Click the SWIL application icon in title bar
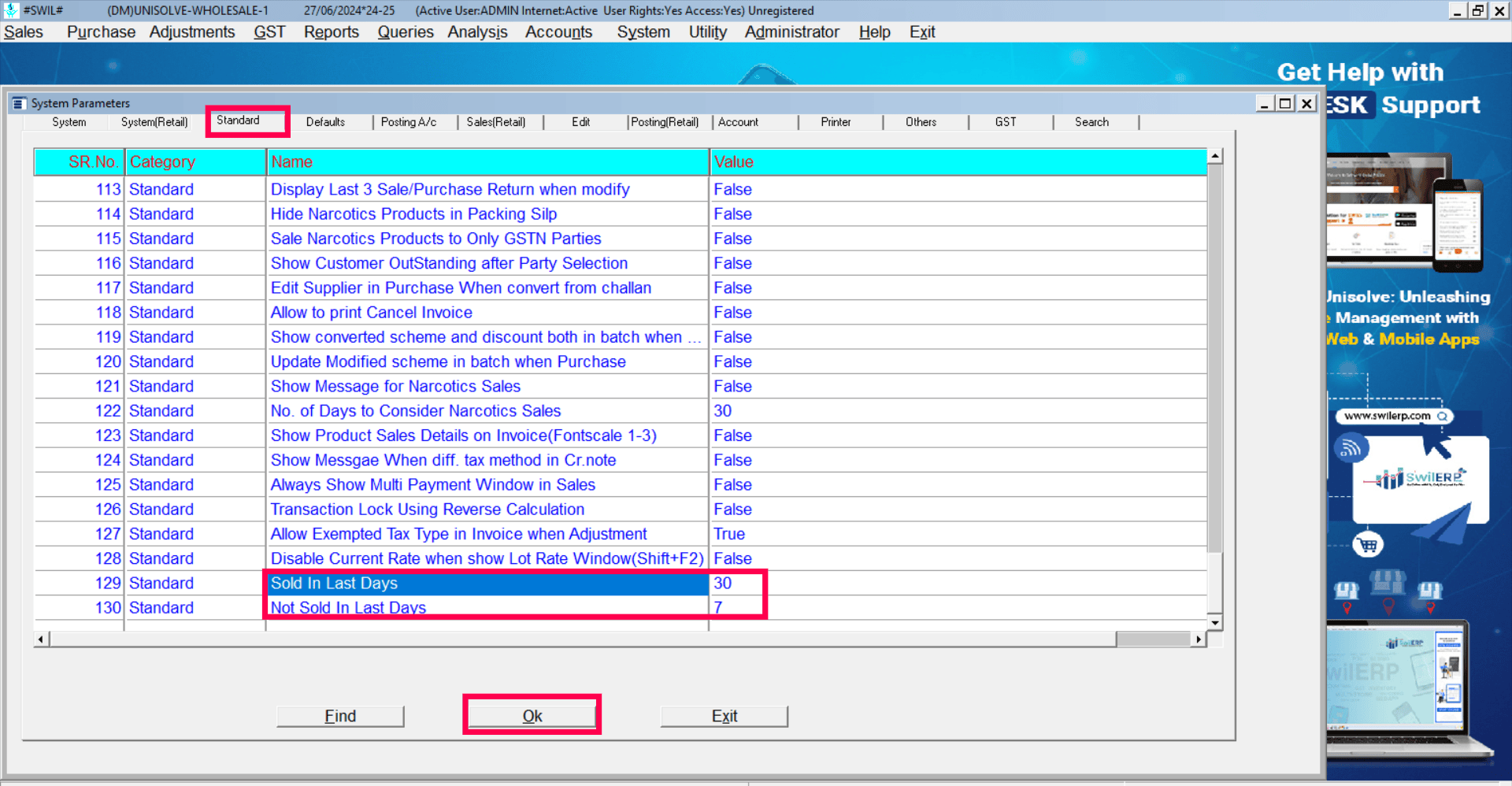1512x786 pixels. click(x=11, y=10)
